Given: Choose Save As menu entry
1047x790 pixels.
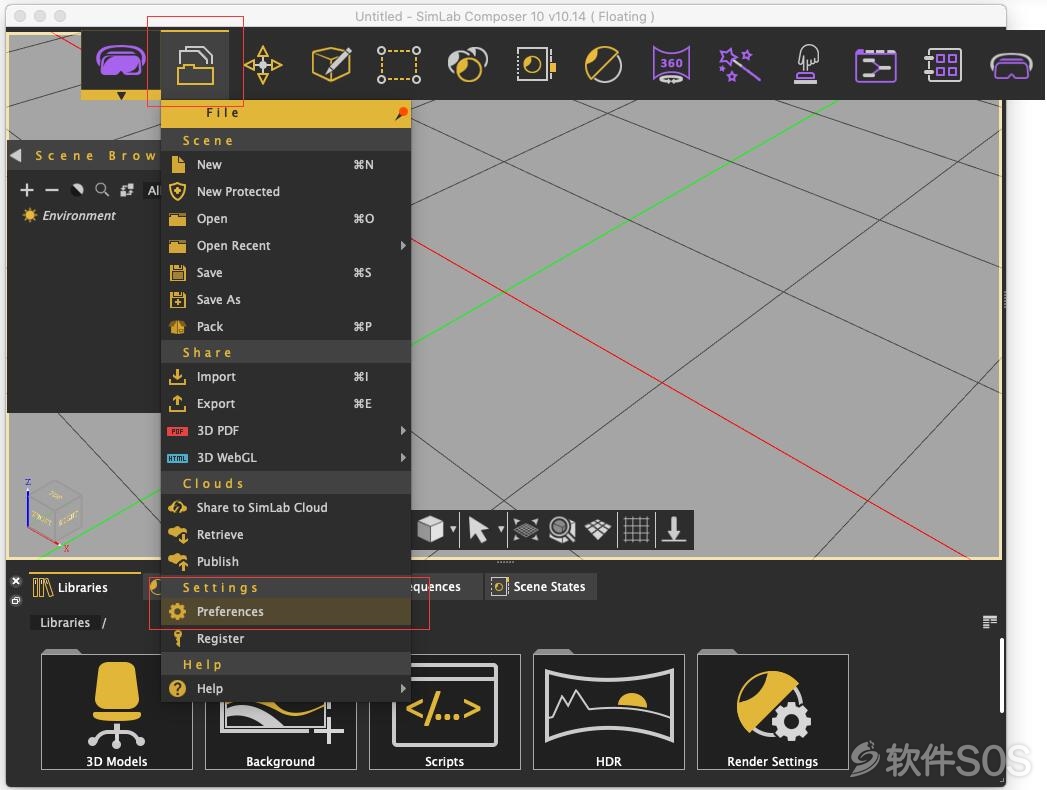Looking at the screenshot, I should [286, 300].
